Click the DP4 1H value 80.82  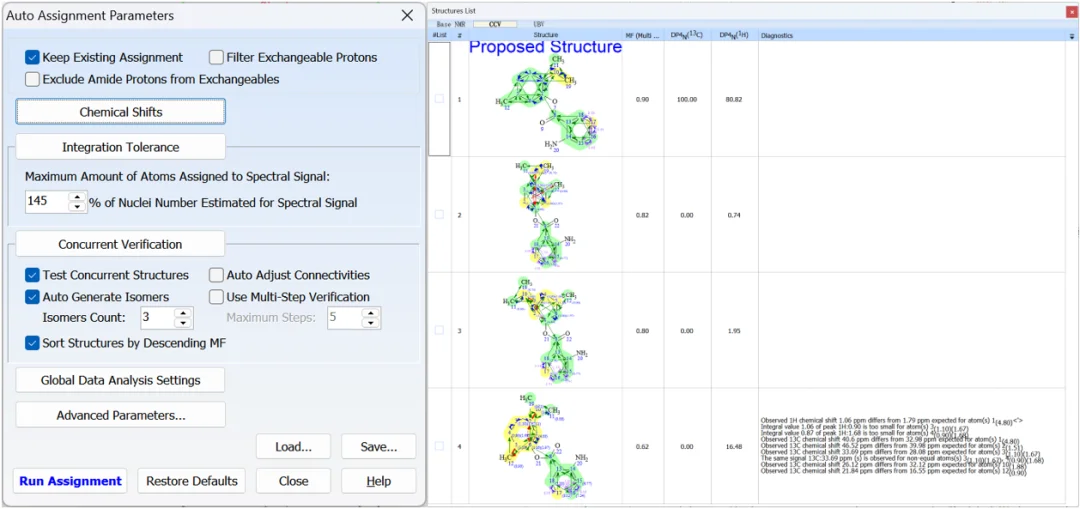coord(734,99)
